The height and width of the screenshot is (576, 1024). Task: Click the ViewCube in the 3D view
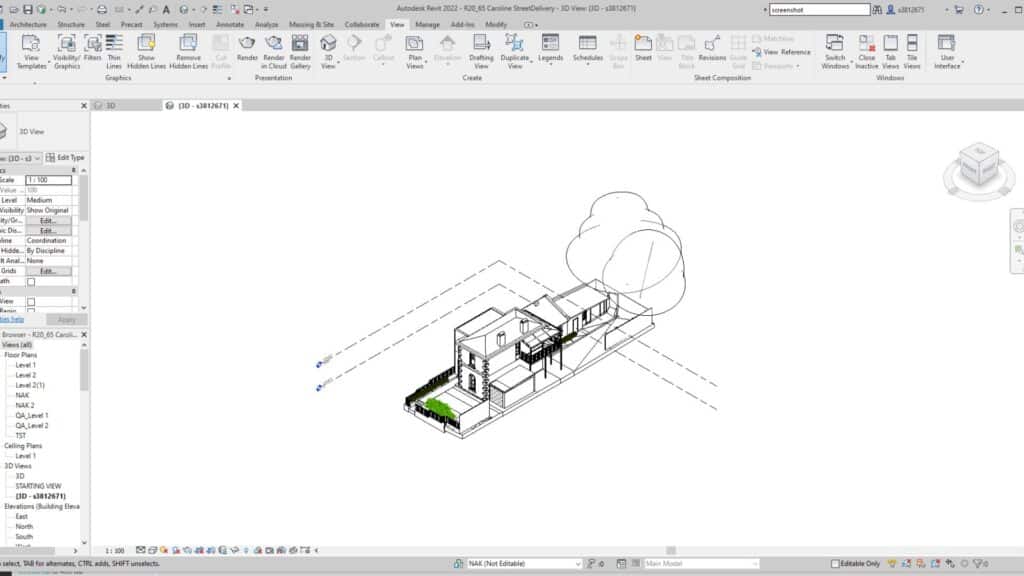[x=979, y=164]
